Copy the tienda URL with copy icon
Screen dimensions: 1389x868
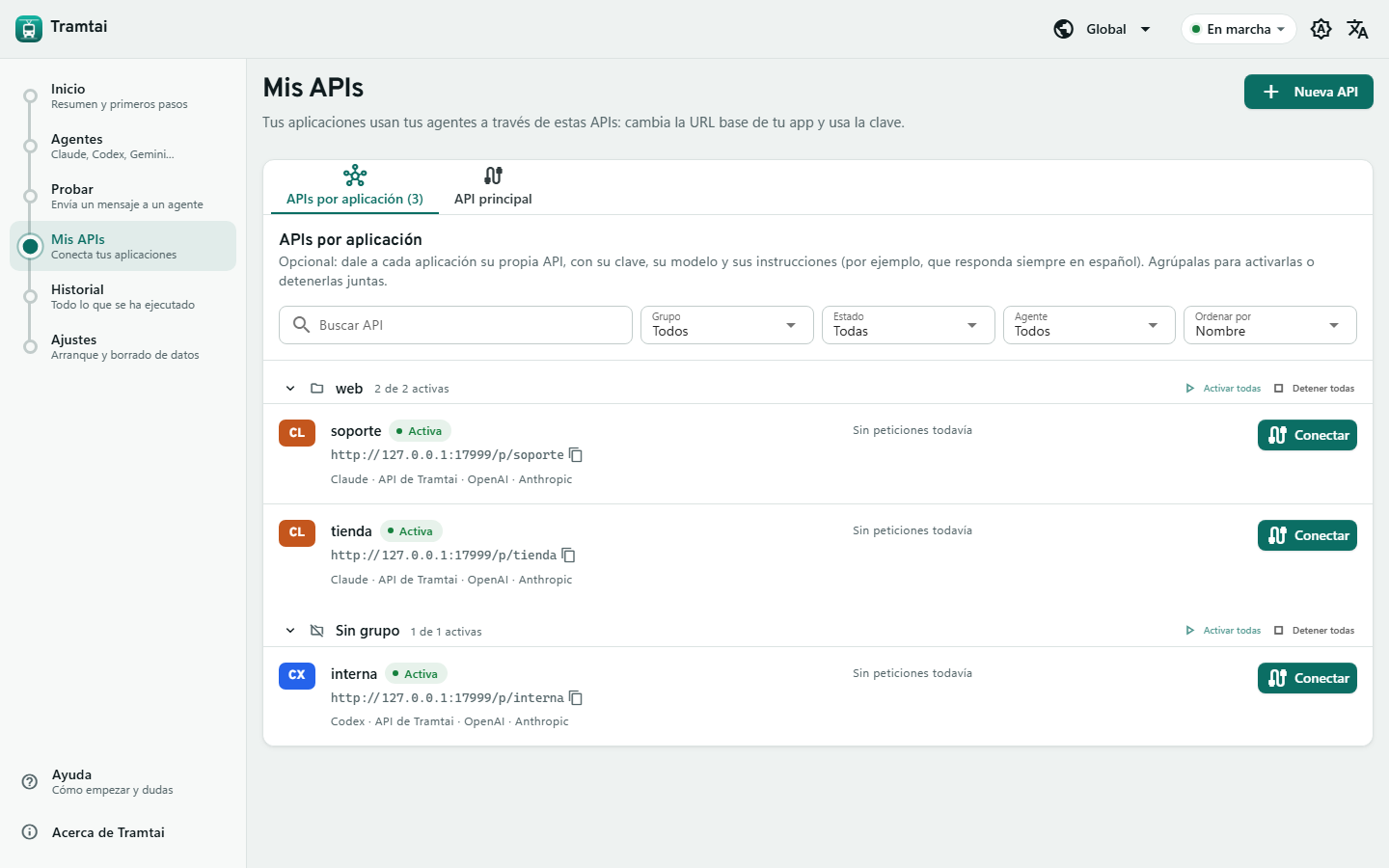point(568,555)
